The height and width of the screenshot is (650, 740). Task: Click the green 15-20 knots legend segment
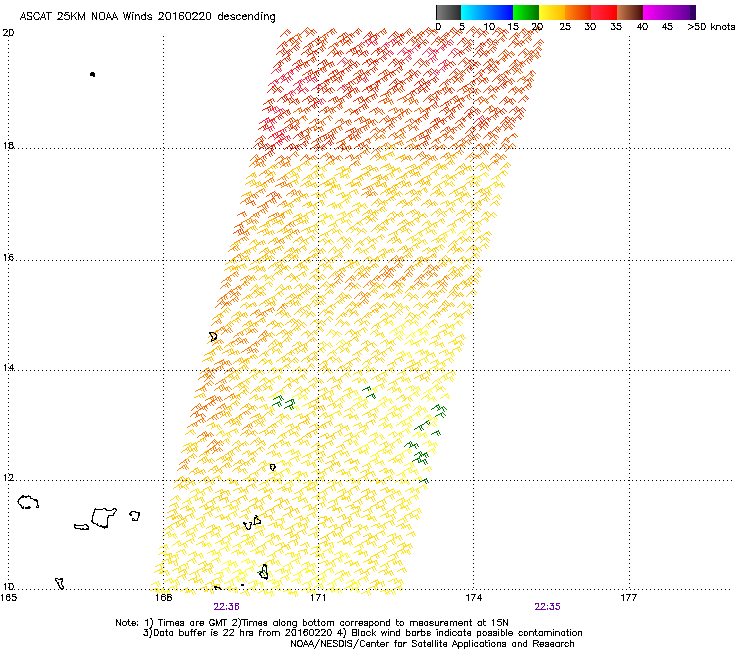click(x=526, y=12)
